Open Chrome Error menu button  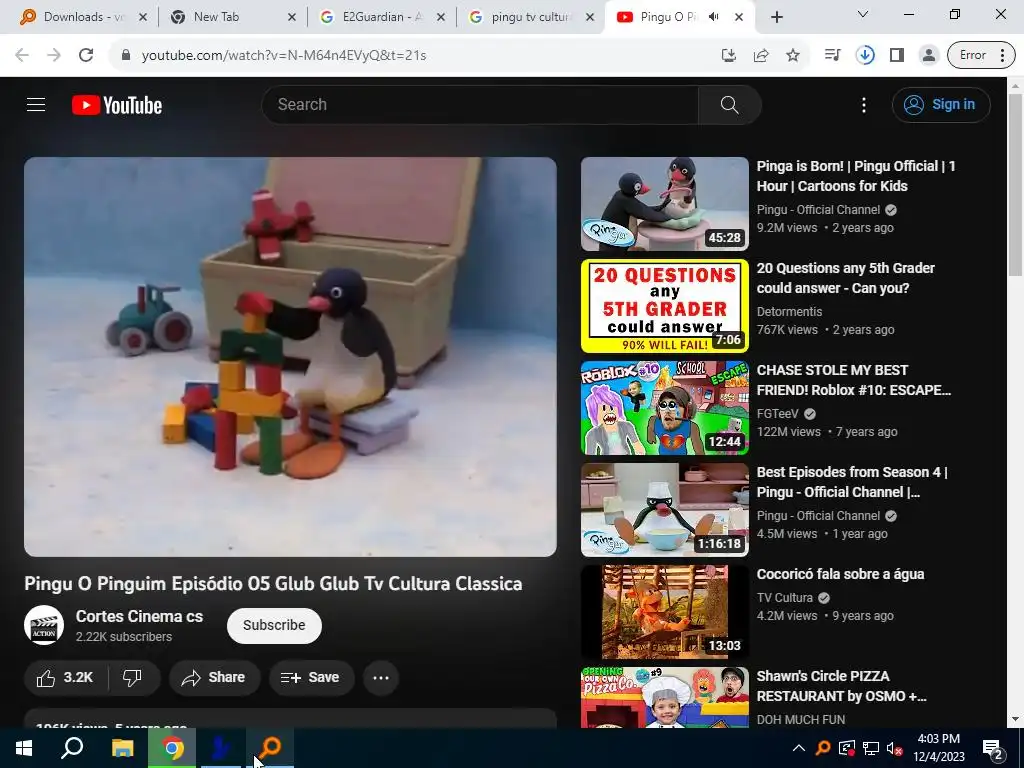coord(982,55)
